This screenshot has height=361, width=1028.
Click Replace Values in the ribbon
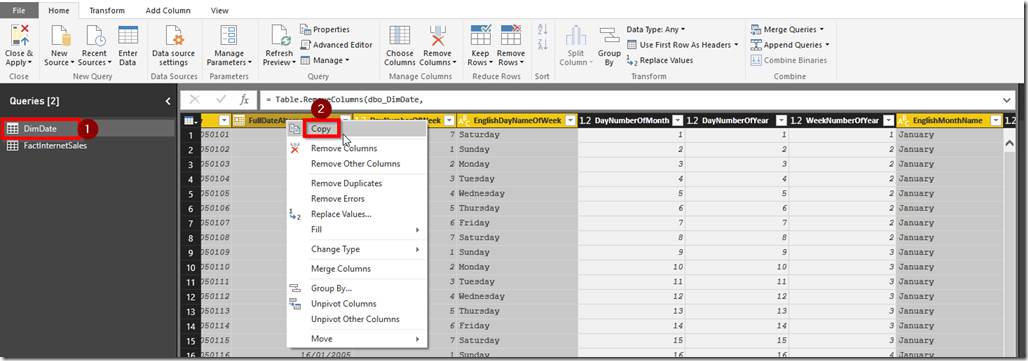[x=660, y=60]
